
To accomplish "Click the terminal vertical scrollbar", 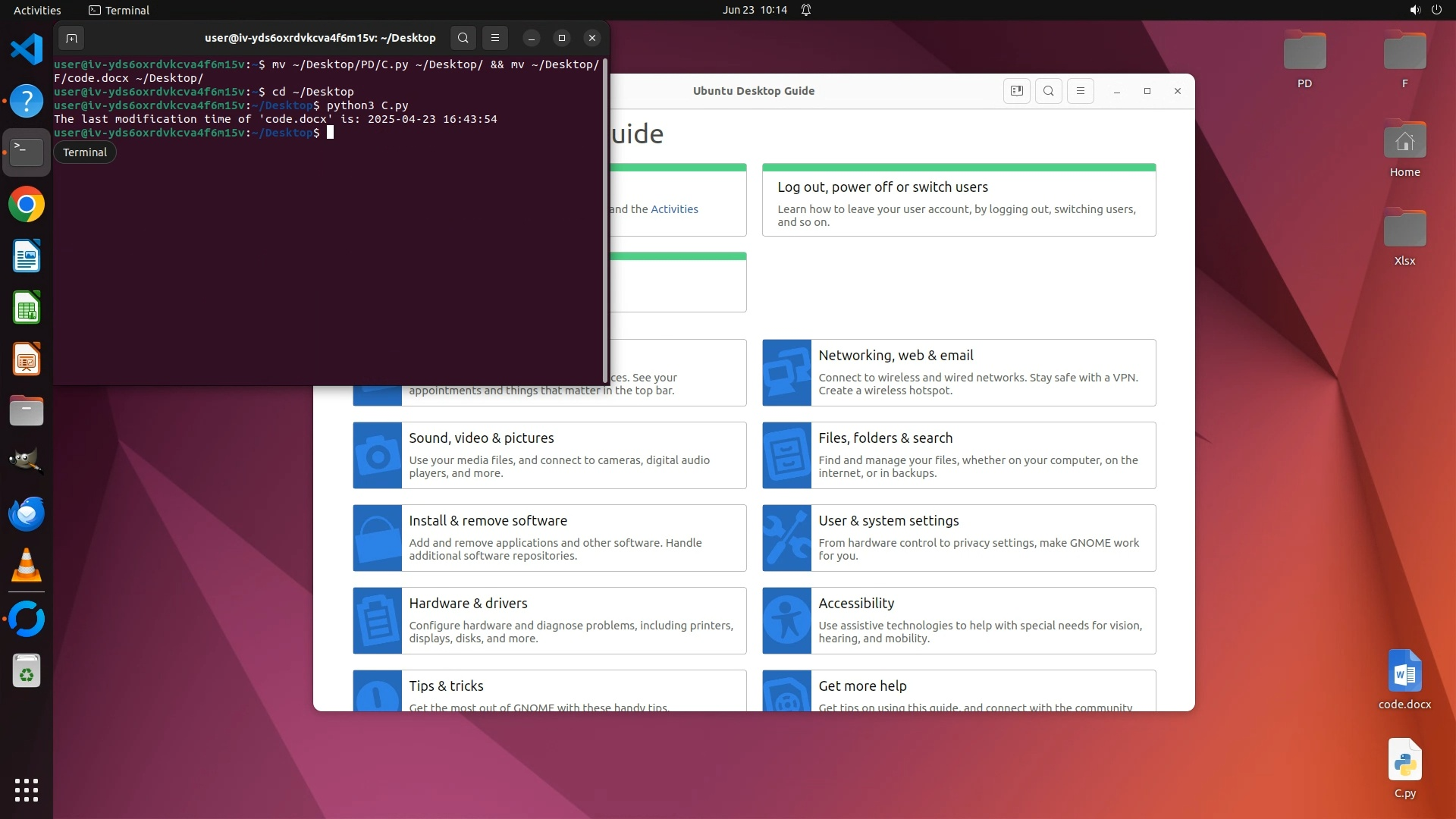I will click(605, 220).
